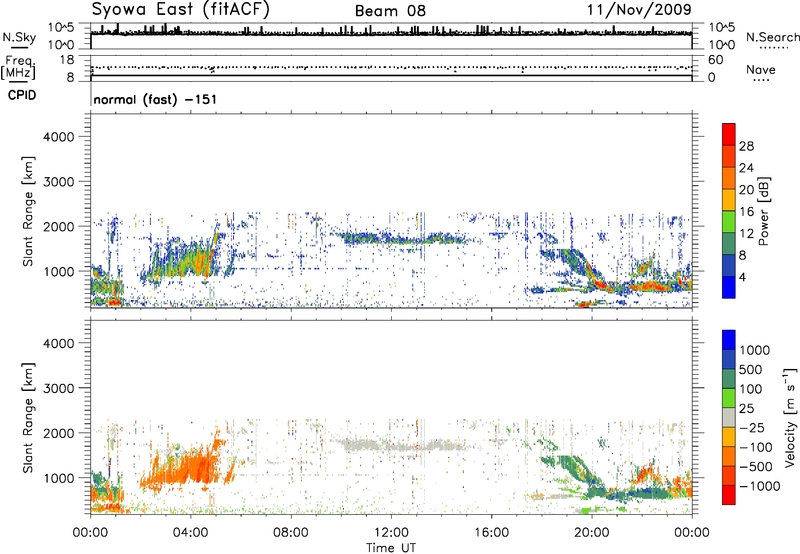Click the orange echo patch near 04:00 in velocity panel
This screenshot has width=800, height=554.
(x=186, y=467)
